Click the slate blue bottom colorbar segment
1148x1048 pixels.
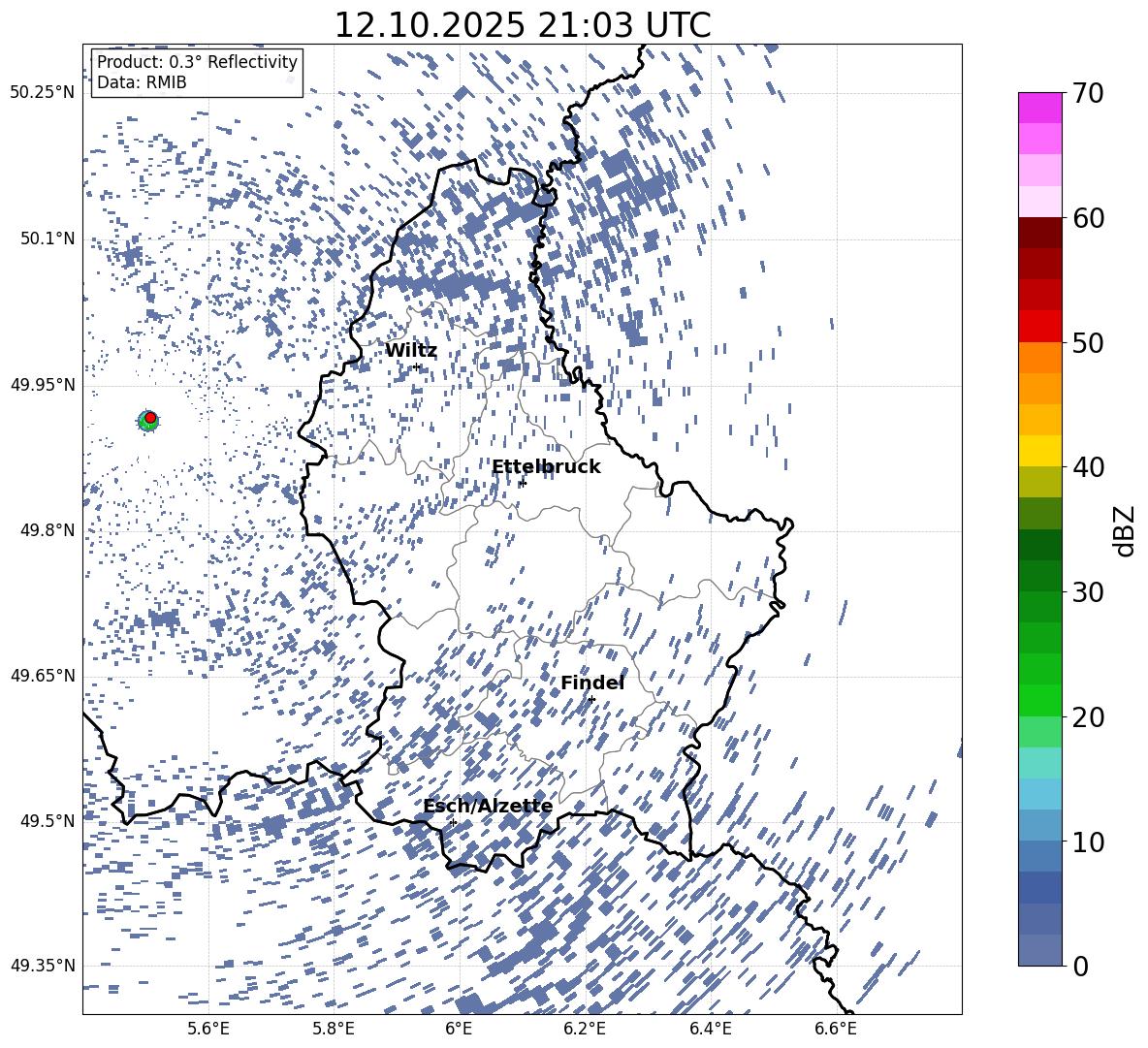1039,949
